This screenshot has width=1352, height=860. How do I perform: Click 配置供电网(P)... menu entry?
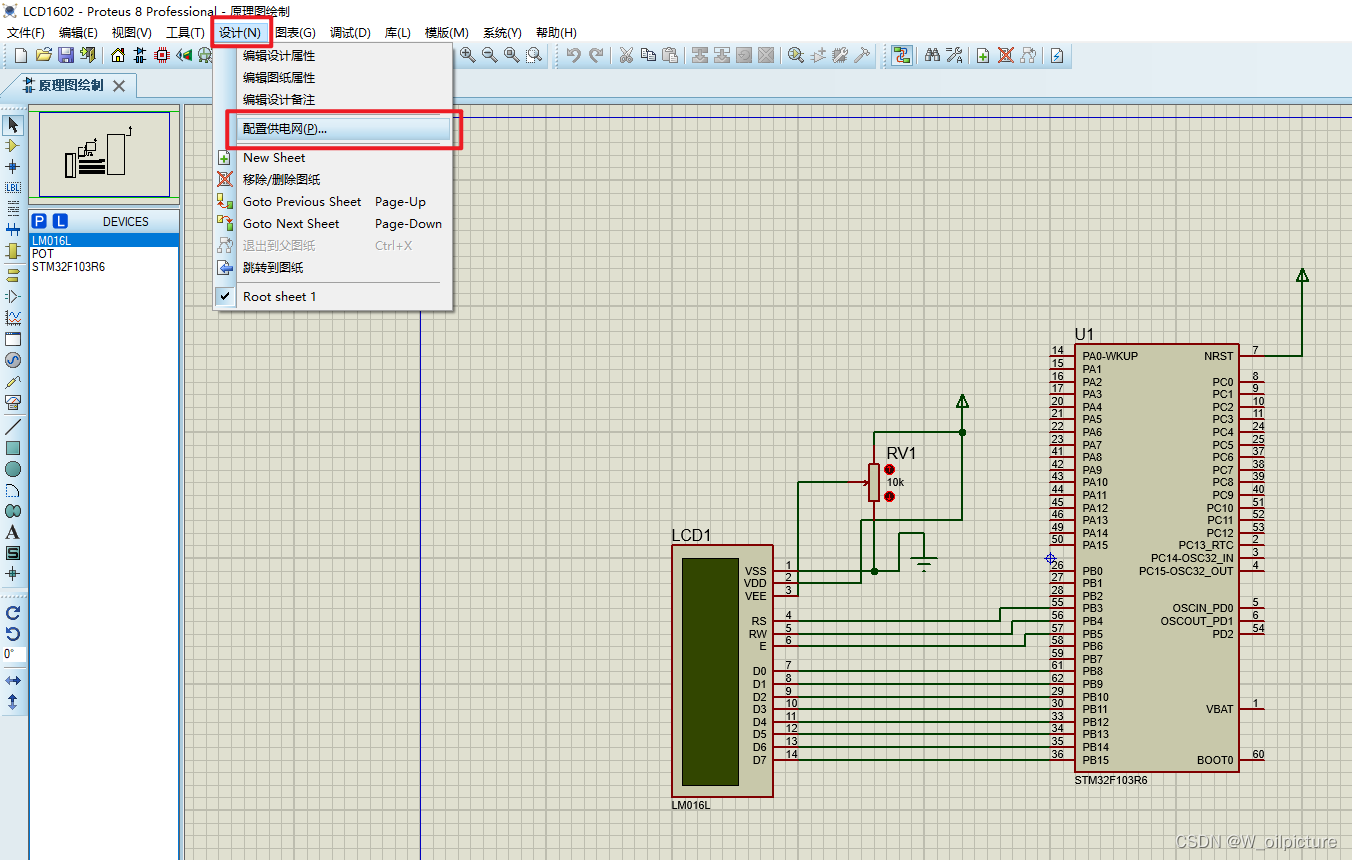[285, 129]
